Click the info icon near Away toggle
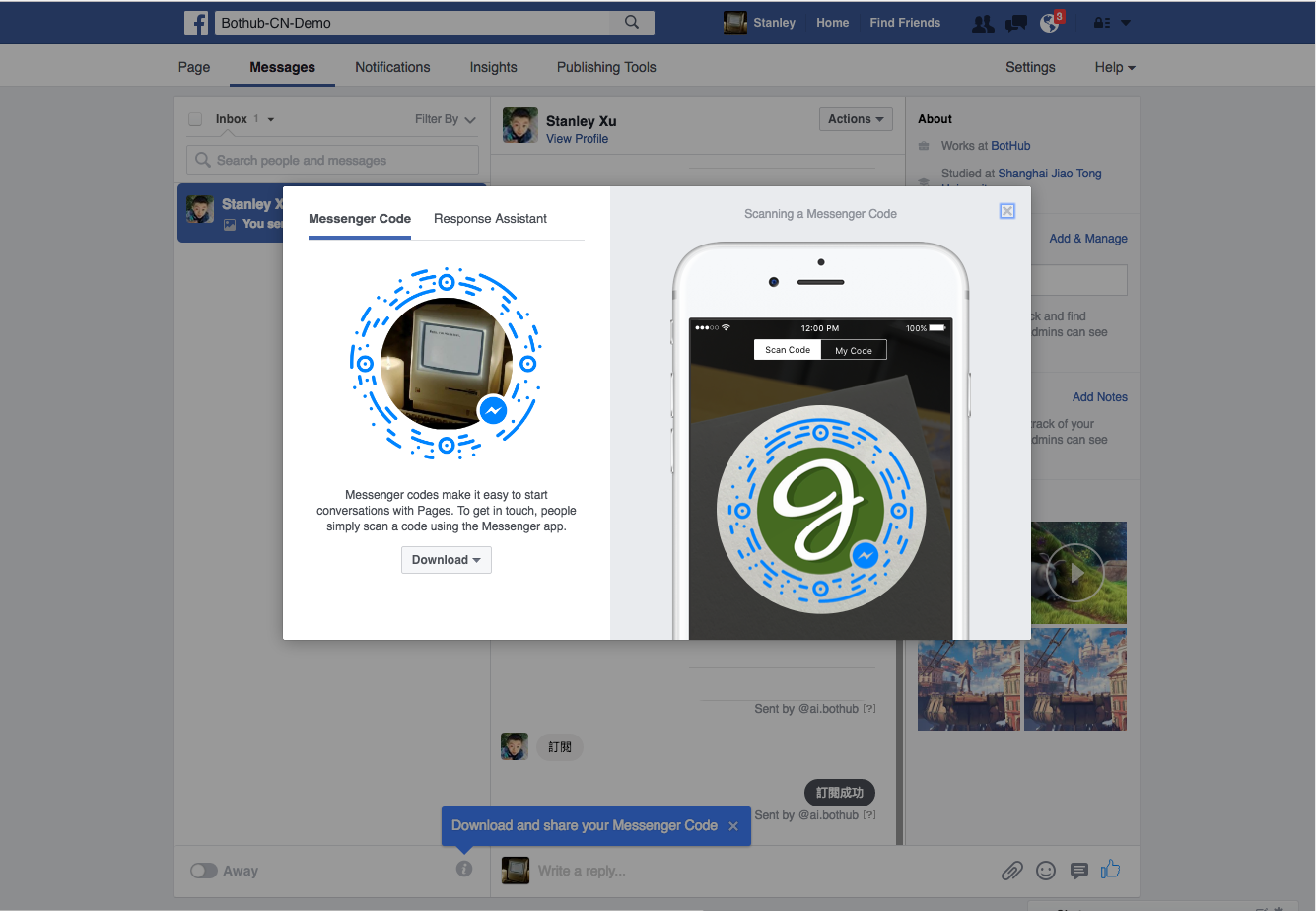1316x911 pixels. click(x=464, y=869)
